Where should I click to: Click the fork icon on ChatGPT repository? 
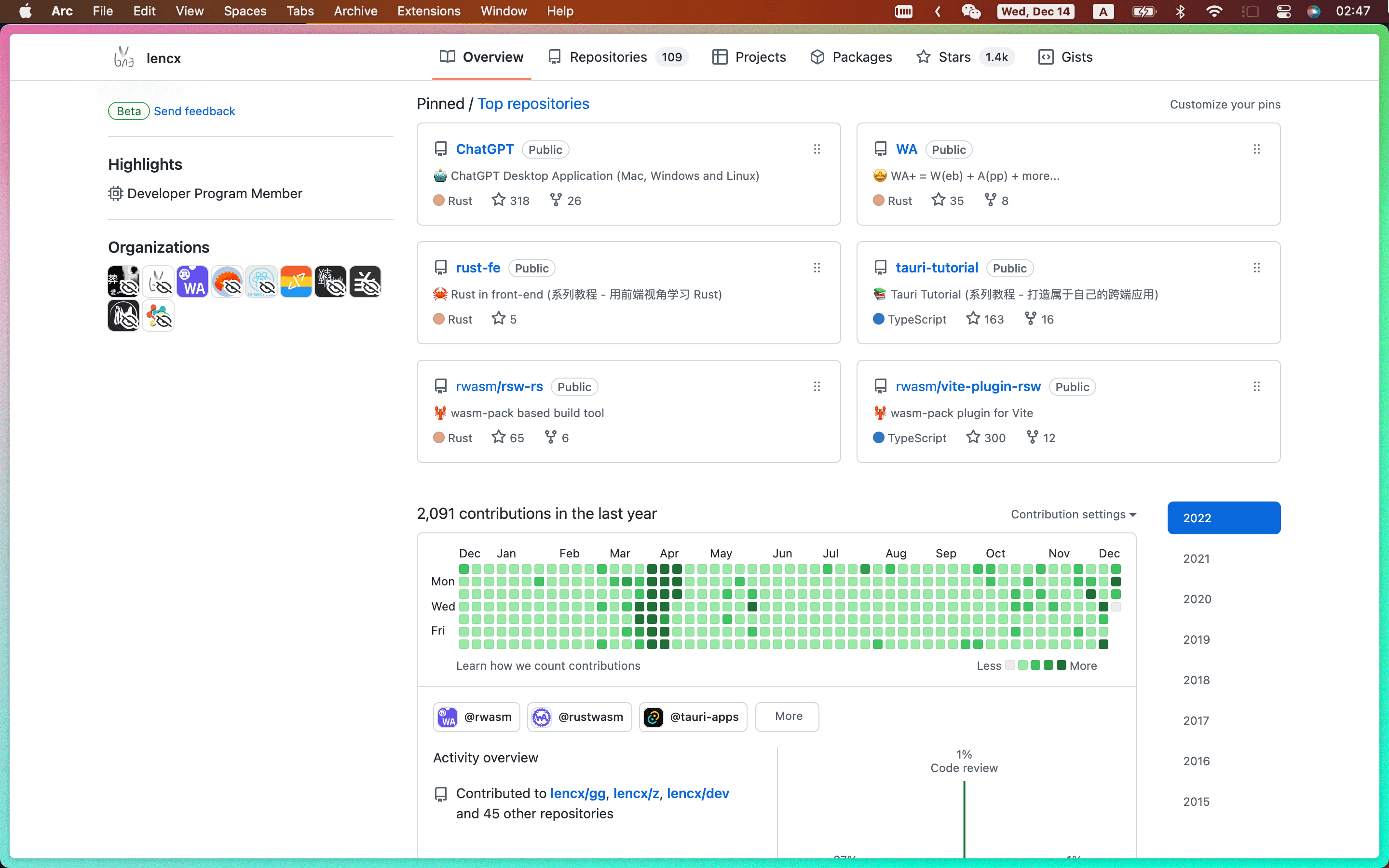tap(556, 200)
